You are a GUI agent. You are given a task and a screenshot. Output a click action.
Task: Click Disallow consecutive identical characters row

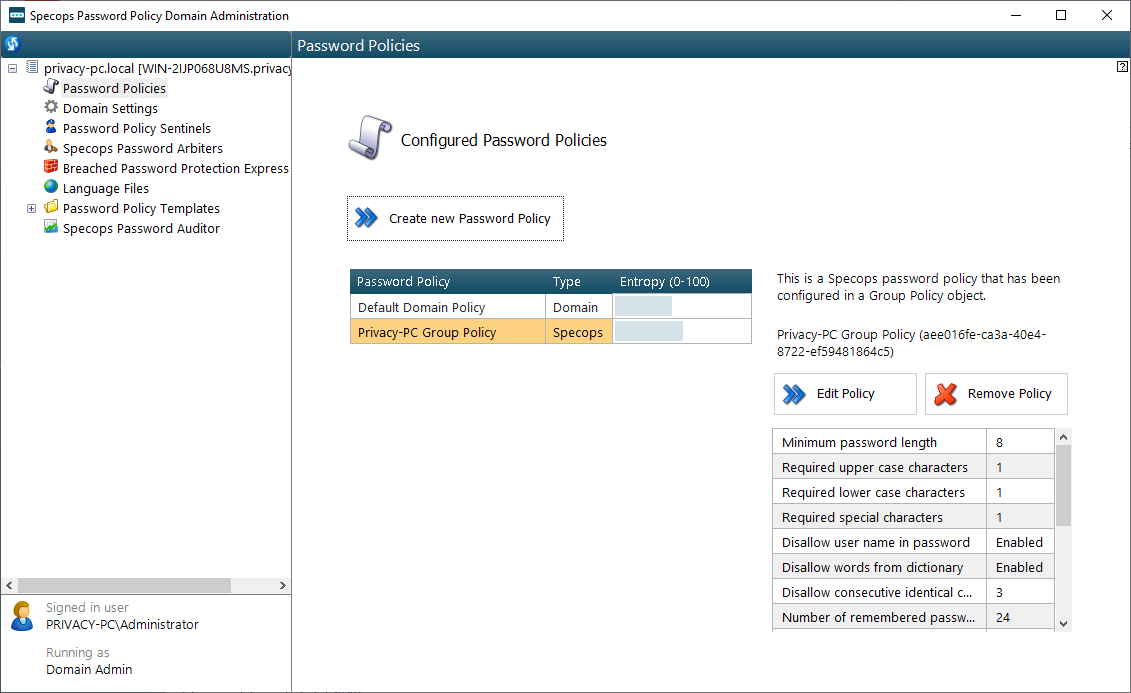[x=913, y=592]
